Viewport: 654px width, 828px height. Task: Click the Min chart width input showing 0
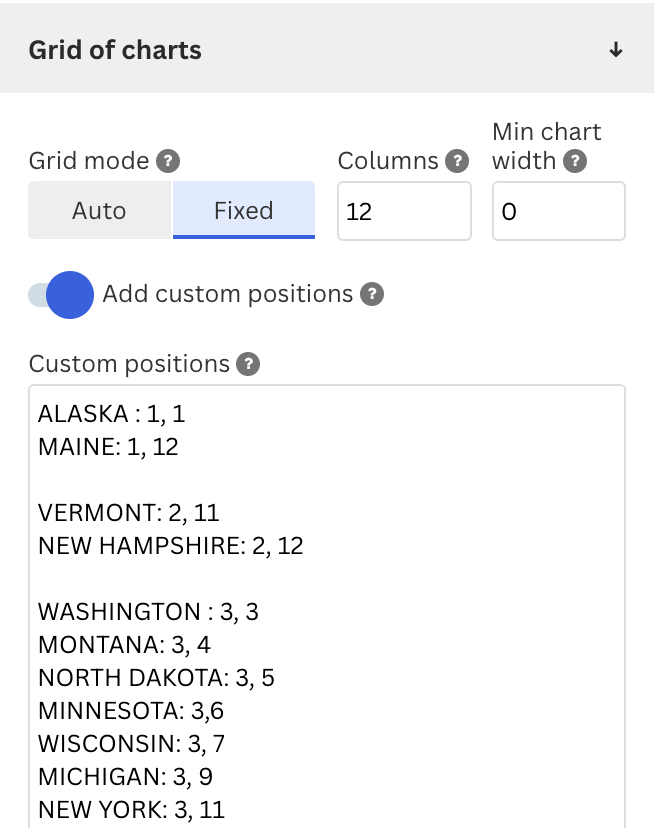558,211
